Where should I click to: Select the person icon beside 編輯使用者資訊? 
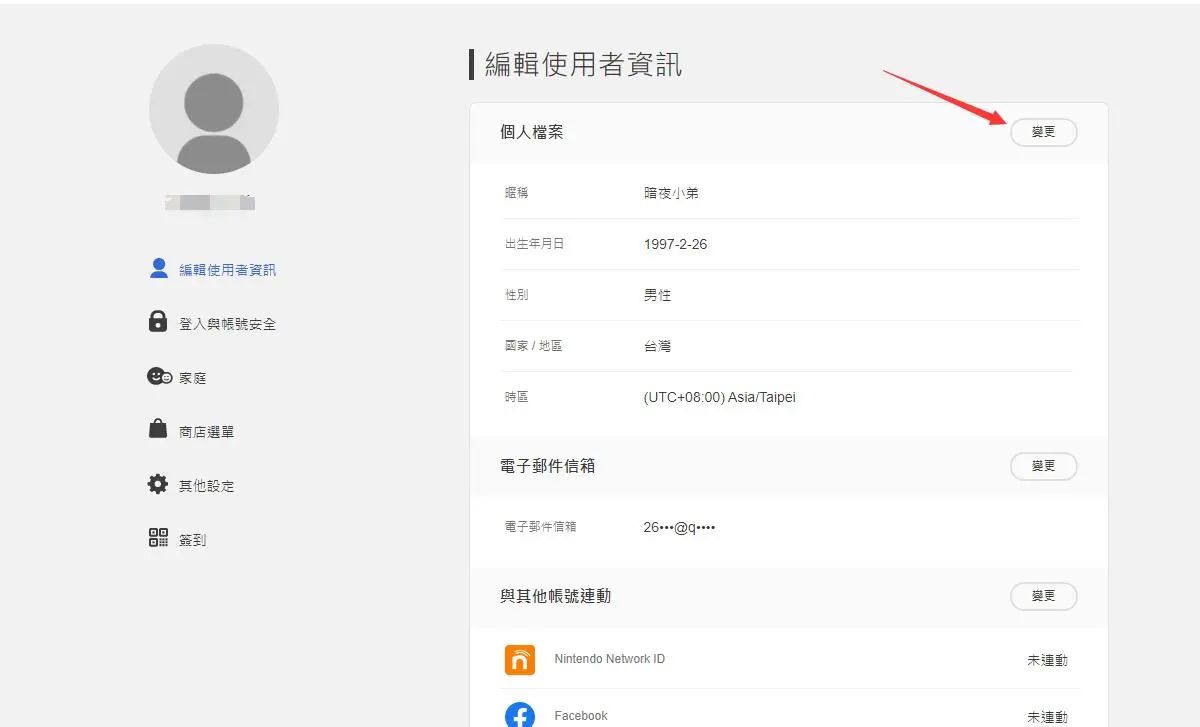(158, 268)
